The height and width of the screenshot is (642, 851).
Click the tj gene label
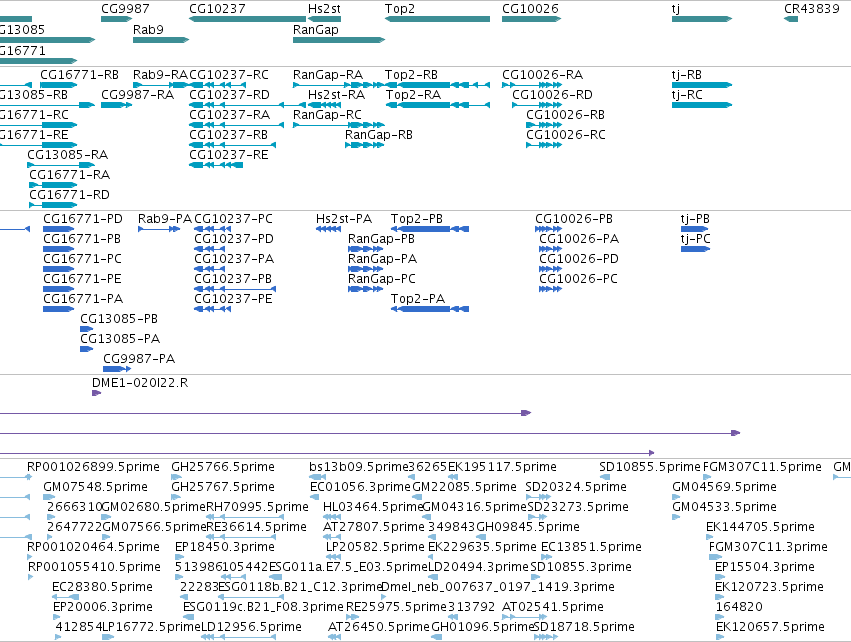[676, 9]
